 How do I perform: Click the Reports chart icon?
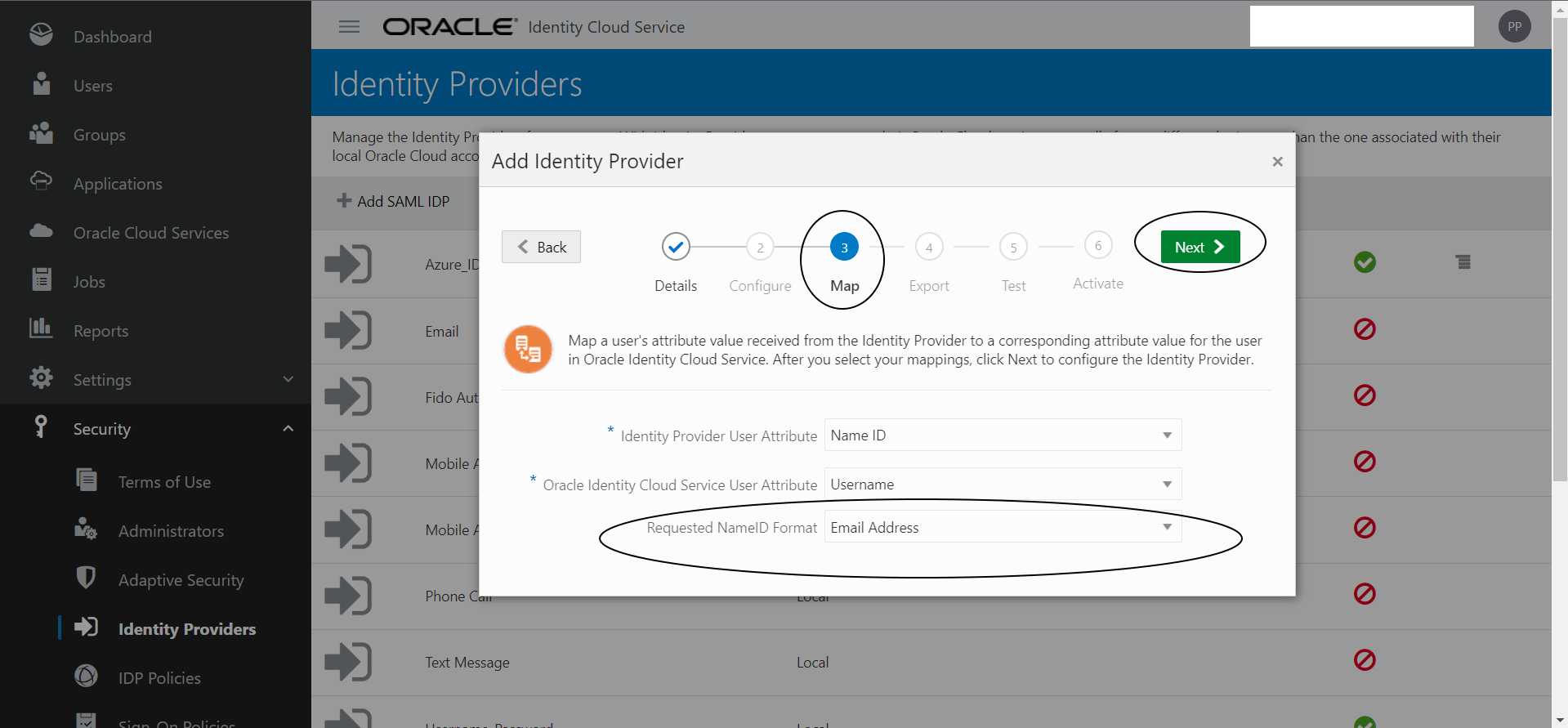[41, 328]
